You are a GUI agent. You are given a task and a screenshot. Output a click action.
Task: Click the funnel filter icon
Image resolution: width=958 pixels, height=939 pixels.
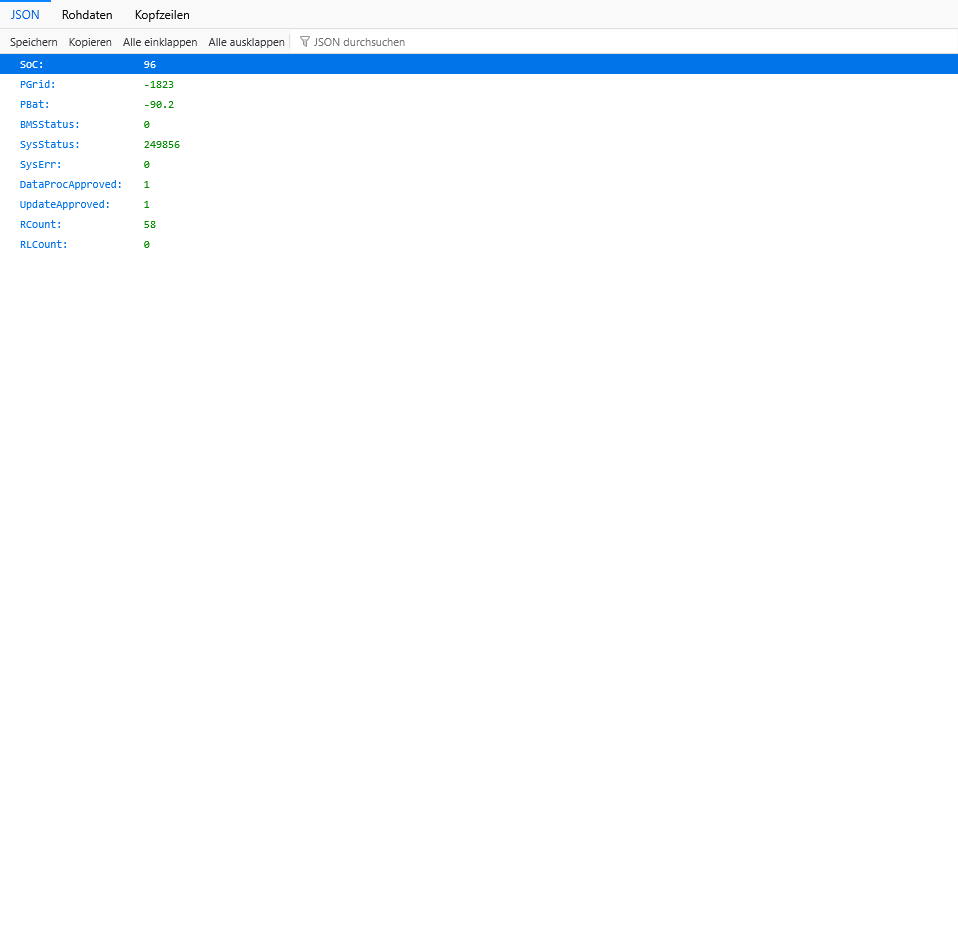[x=305, y=42]
